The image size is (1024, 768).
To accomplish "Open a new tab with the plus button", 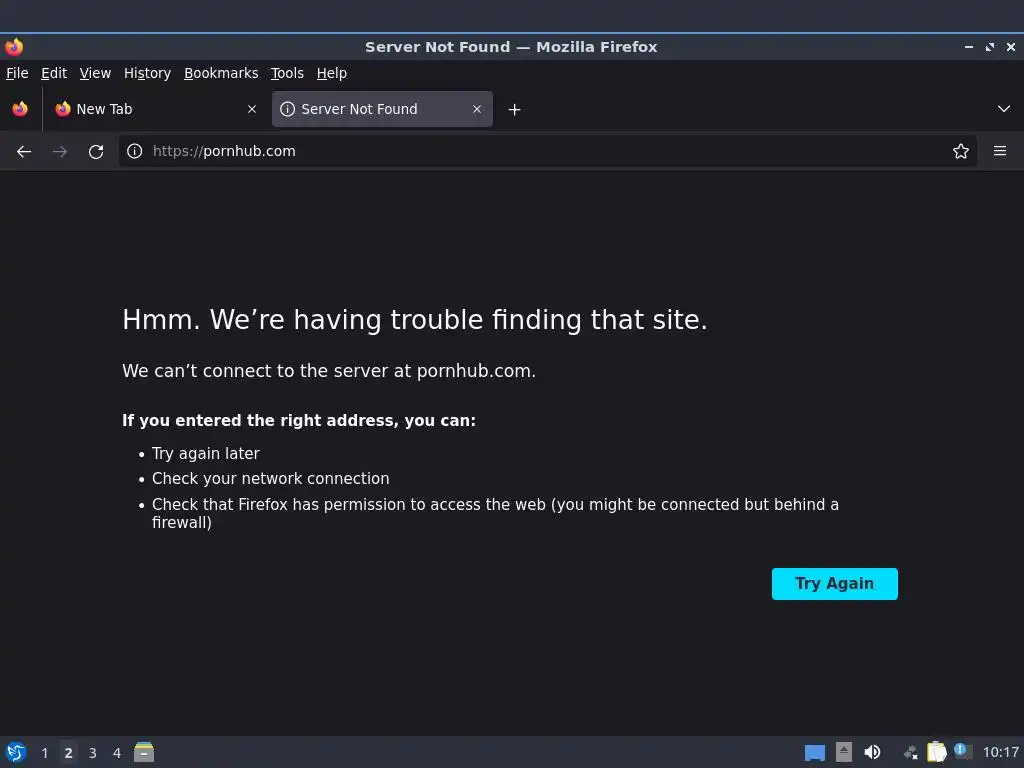I will [515, 110].
